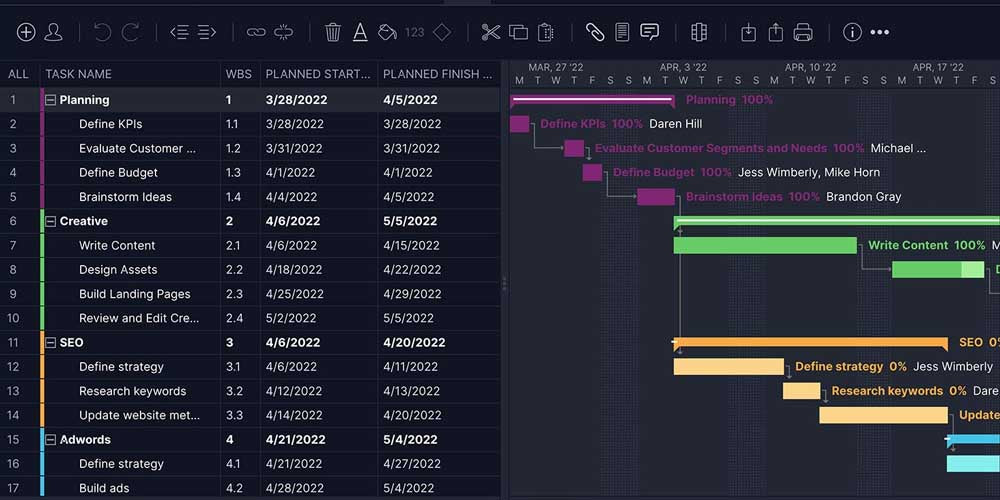This screenshot has height=500, width=1000.
Task: Click the import download icon
Action: (748, 33)
